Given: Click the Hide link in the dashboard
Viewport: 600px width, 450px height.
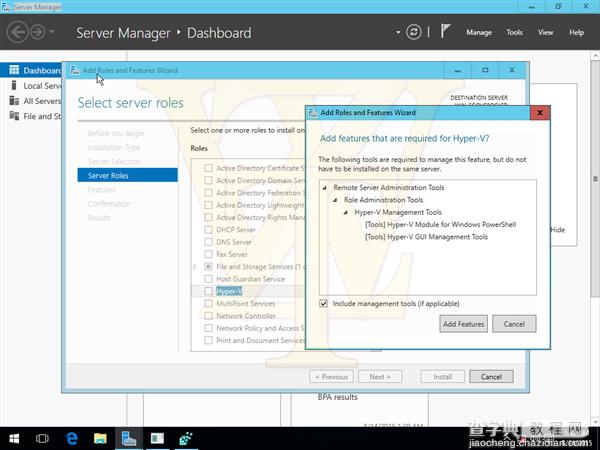Looking at the screenshot, I should tap(558, 230).
